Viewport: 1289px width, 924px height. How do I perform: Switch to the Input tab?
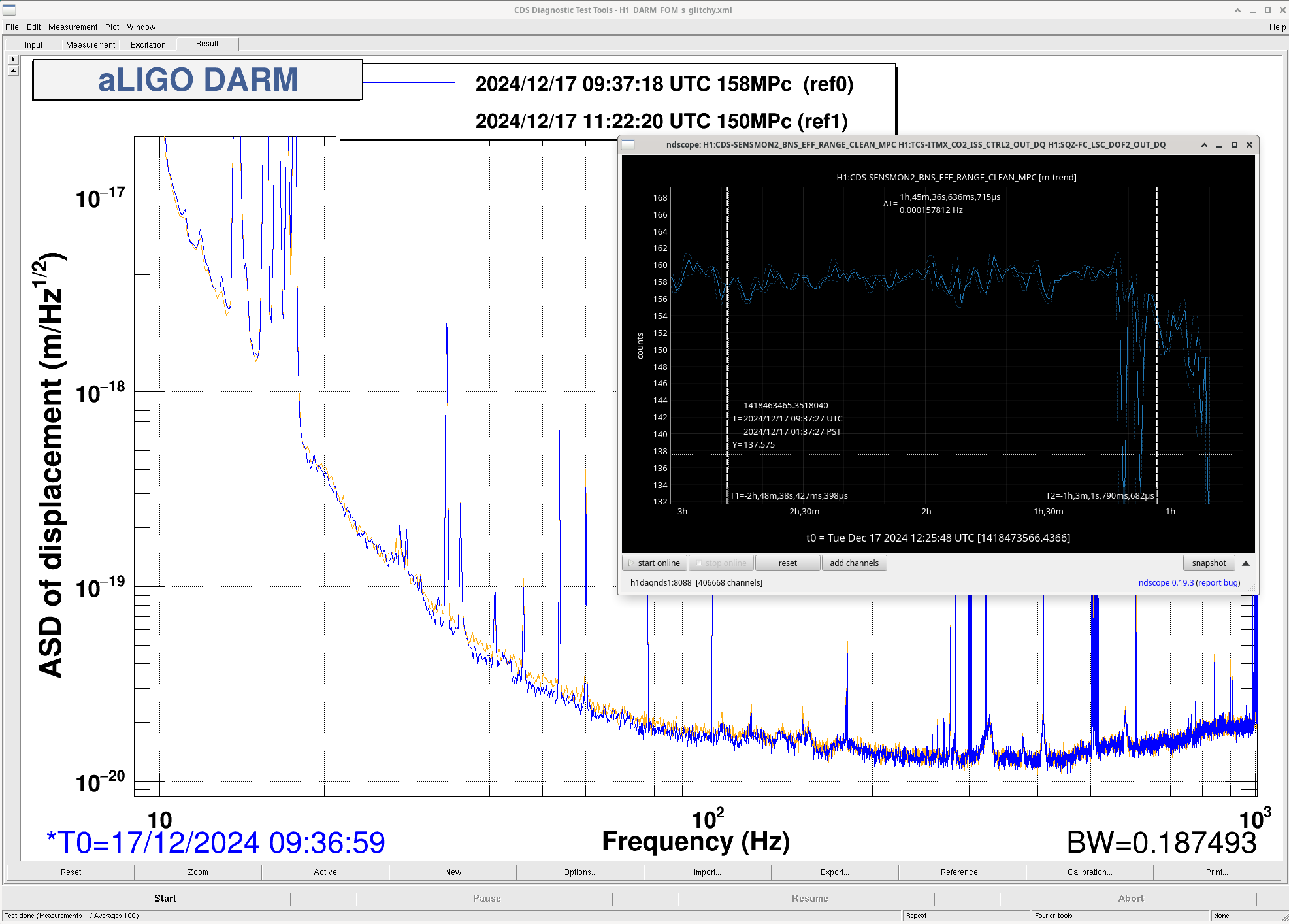[x=33, y=45]
